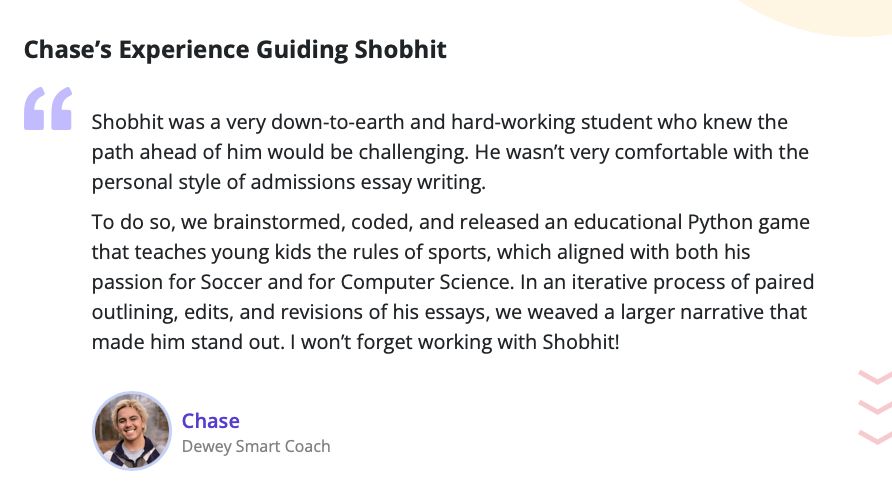Click the middle pink chevron arrow
The image size is (892, 483).
coord(875,407)
